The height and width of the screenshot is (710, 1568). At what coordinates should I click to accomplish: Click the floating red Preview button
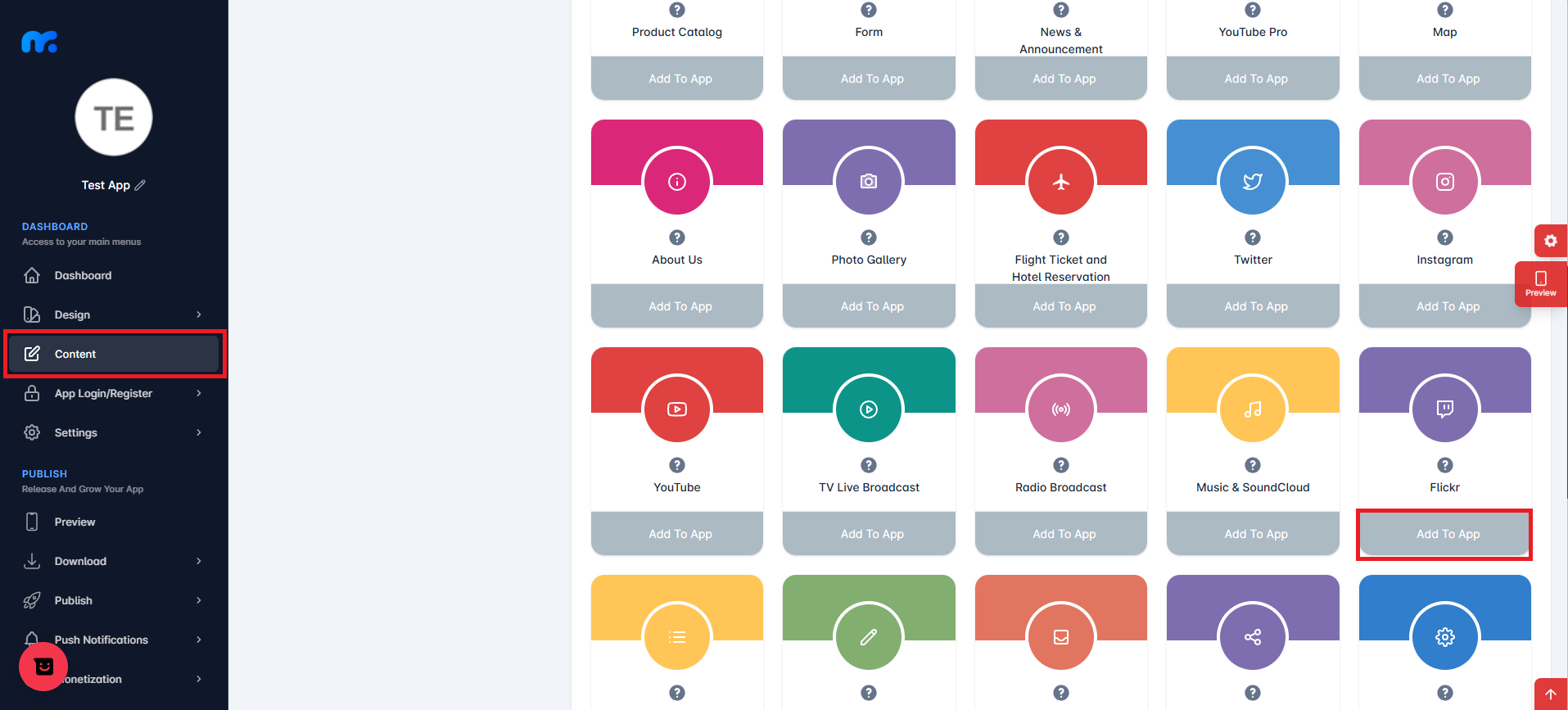tap(1540, 283)
